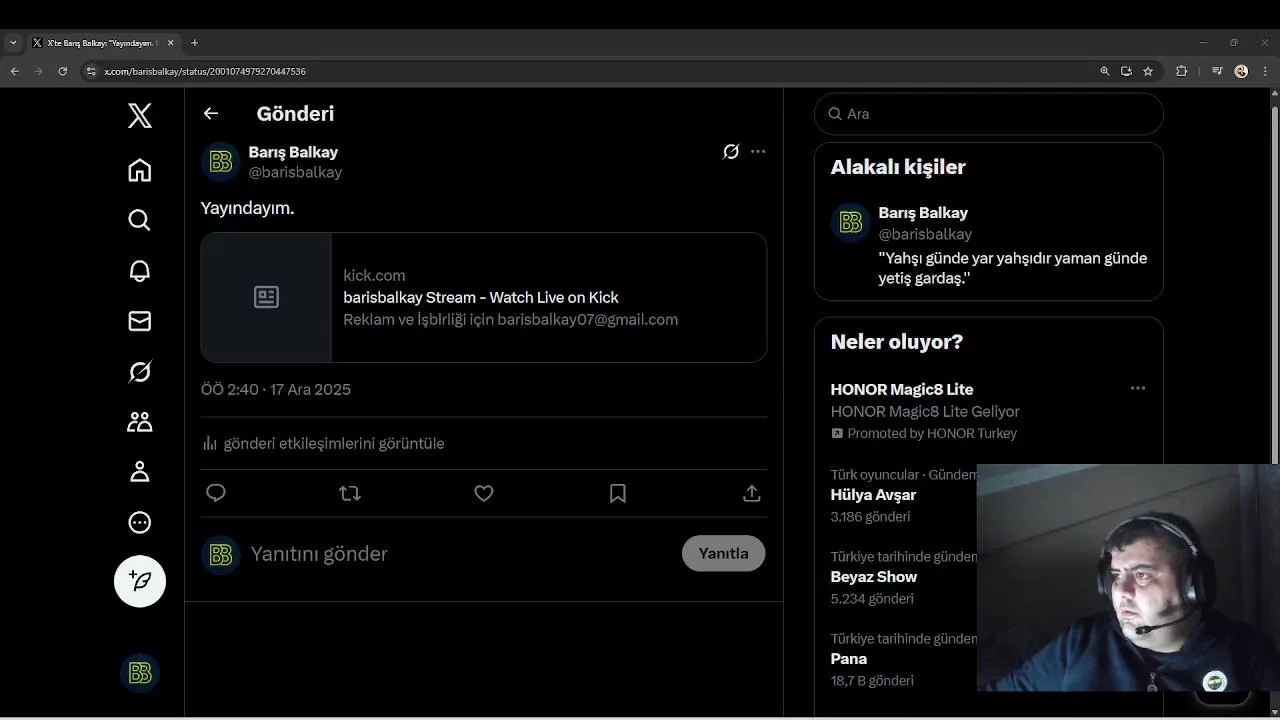The width and height of the screenshot is (1280, 720).
Task: Open the More circle menu in the sidebar
Action: pyautogui.click(x=140, y=522)
